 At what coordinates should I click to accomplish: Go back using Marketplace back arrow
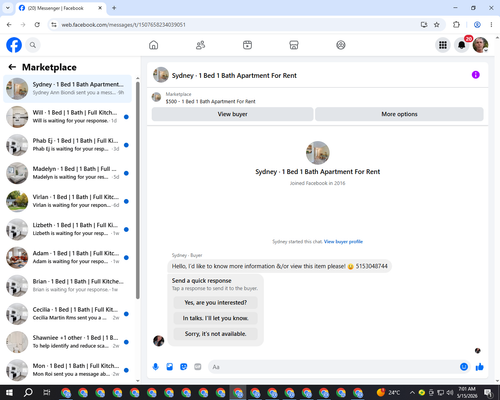coord(12,67)
